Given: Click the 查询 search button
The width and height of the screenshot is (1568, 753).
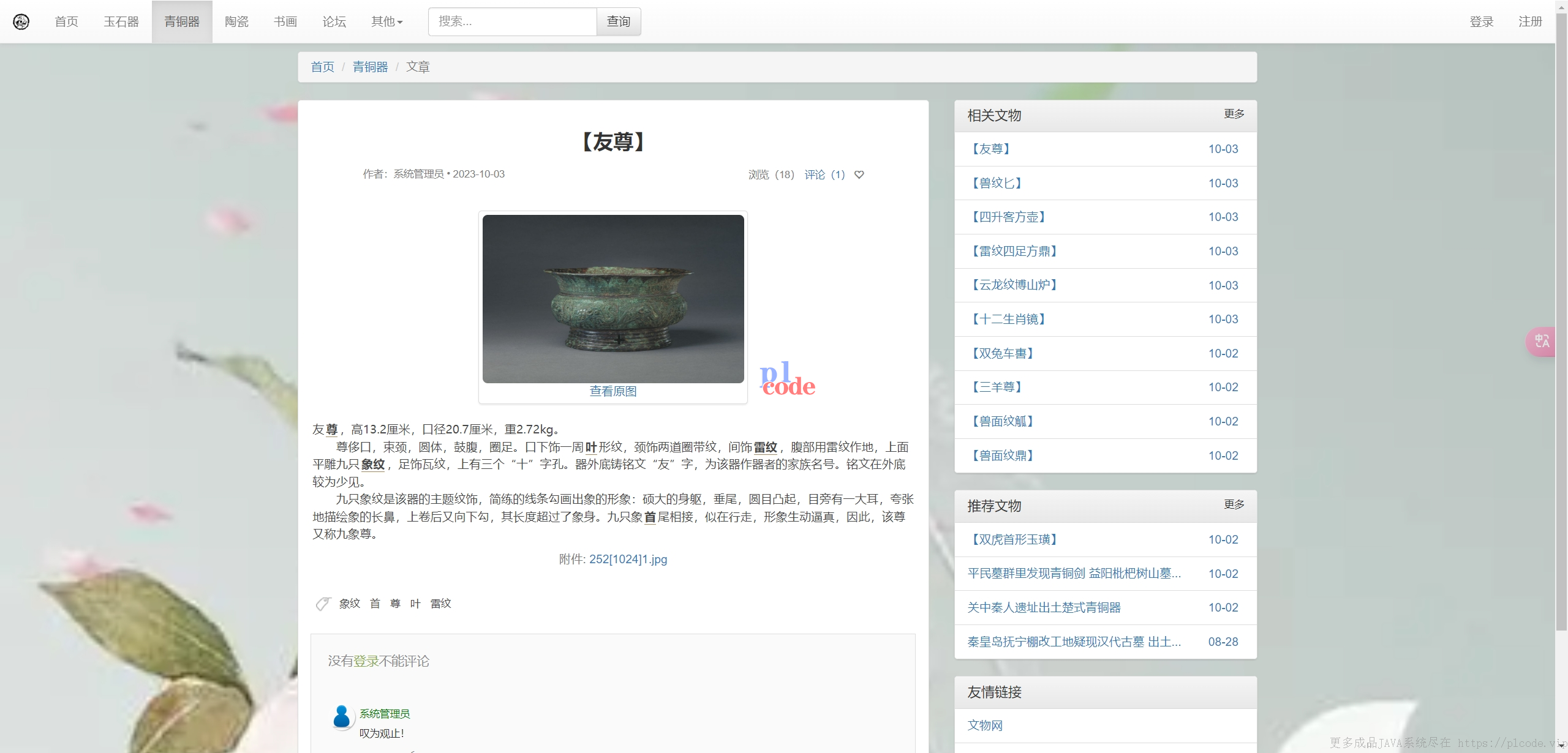Looking at the screenshot, I should click(x=619, y=21).
